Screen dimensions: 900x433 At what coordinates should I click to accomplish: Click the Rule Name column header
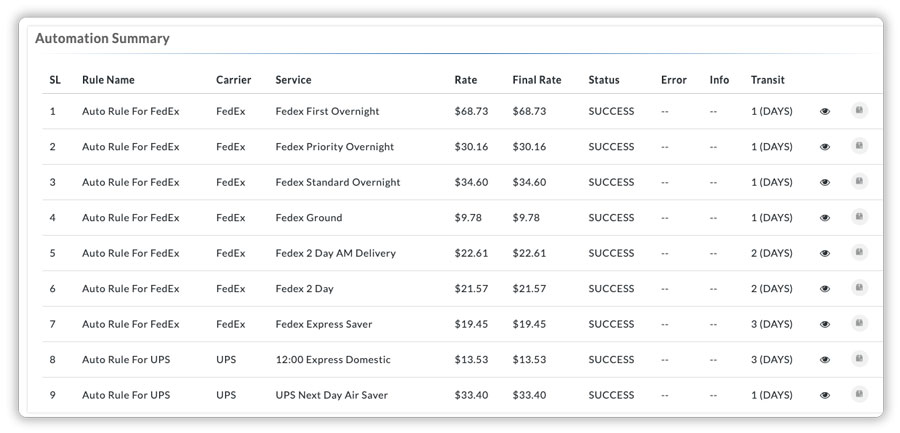pyautogui.click(x=108, y=80)
